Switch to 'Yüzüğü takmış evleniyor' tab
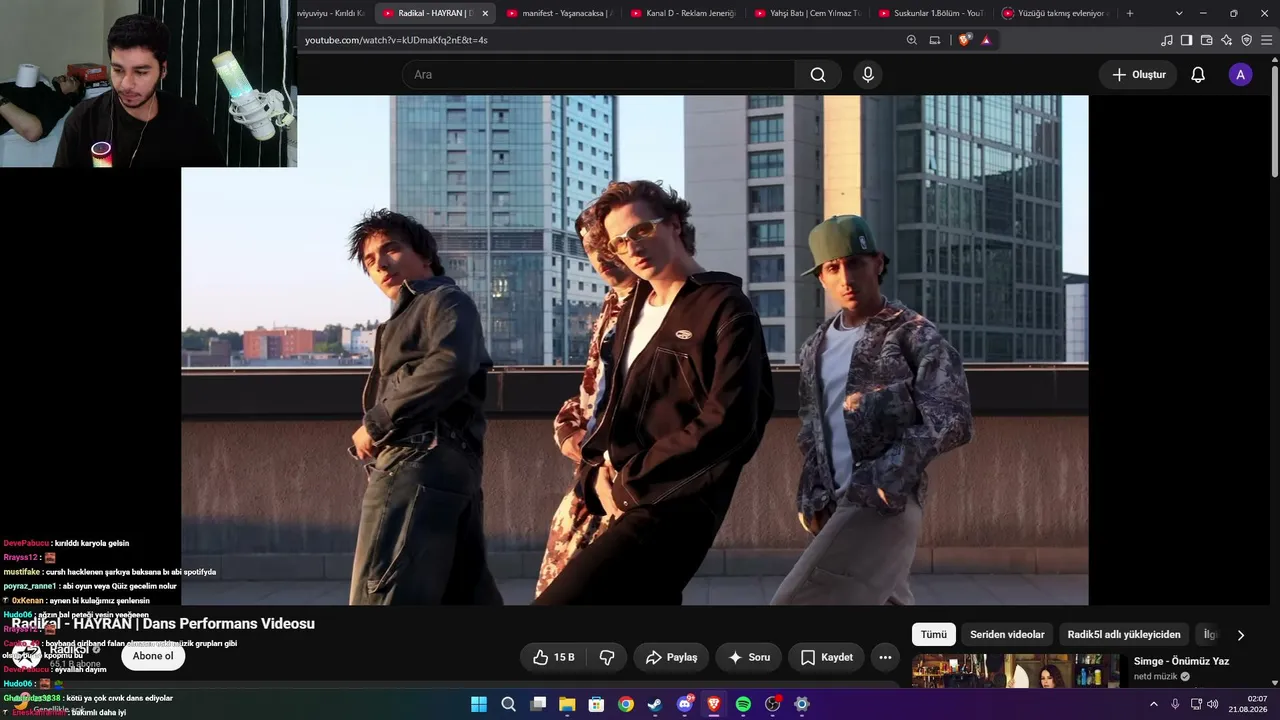Viewport: 1280px width, 720px height. point(1055,13)
